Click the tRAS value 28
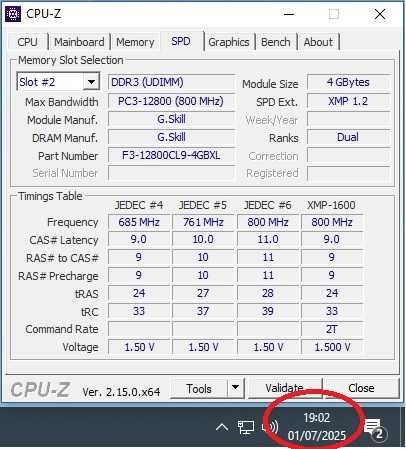 [268, 293]
